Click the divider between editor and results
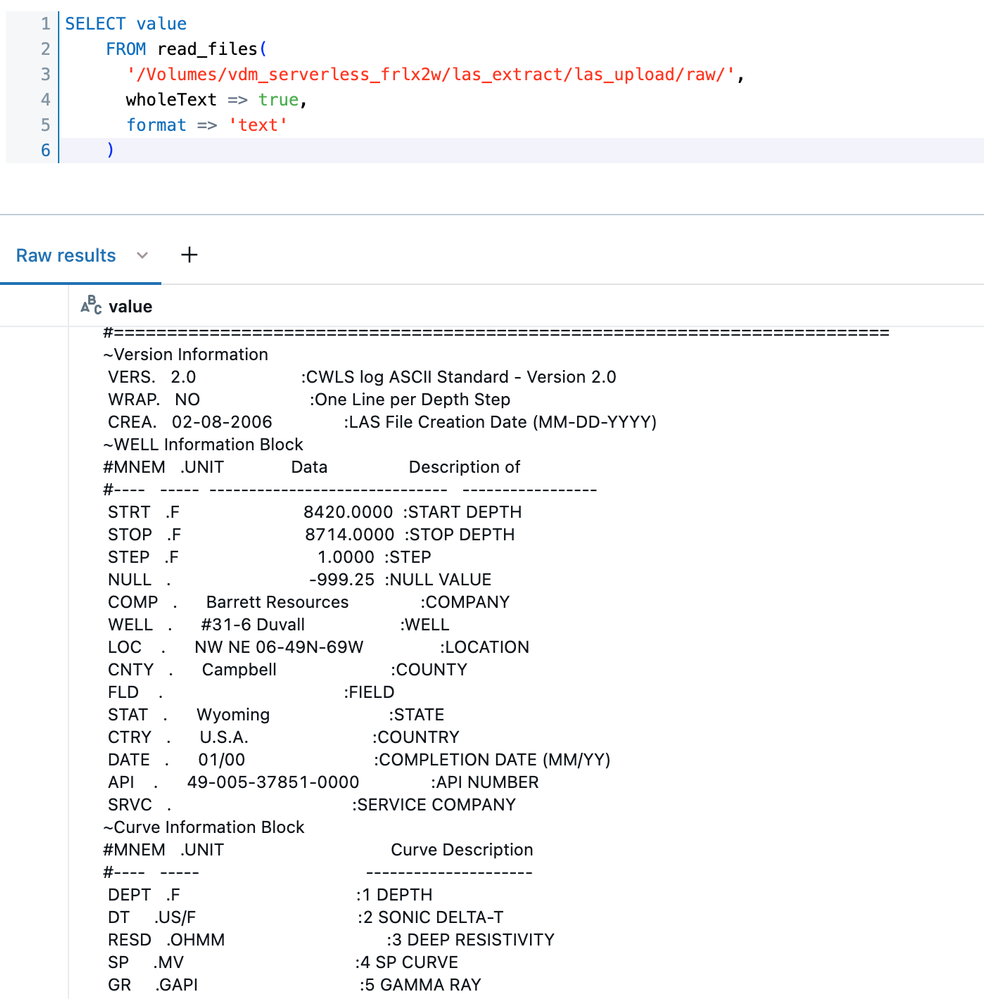984x999 pixels. point(492,214)
